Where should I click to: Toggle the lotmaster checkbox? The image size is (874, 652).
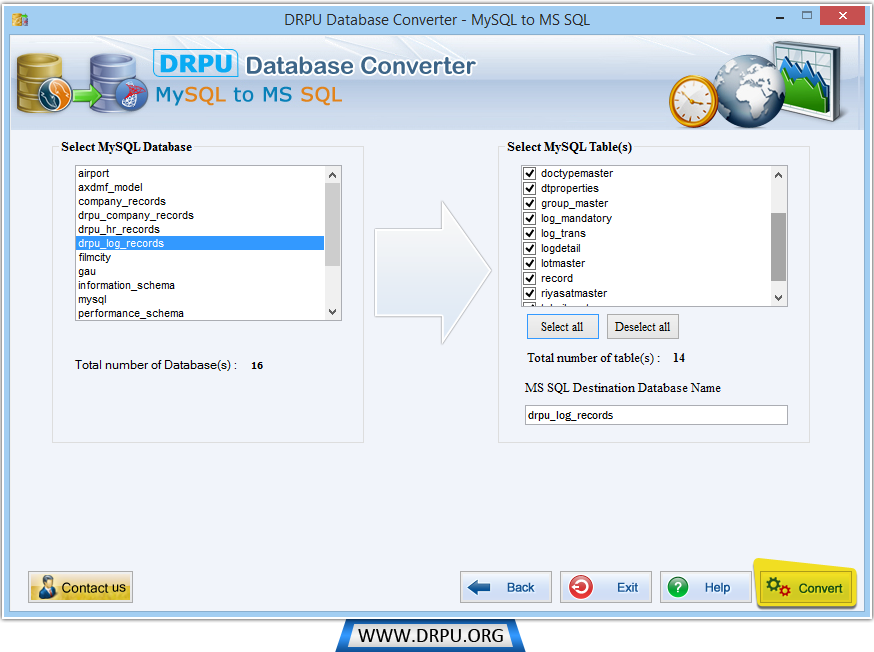[x=530, y=263]
